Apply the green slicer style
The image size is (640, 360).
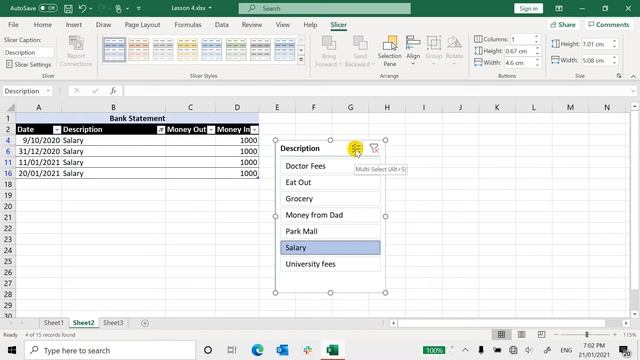coord(236,50)
